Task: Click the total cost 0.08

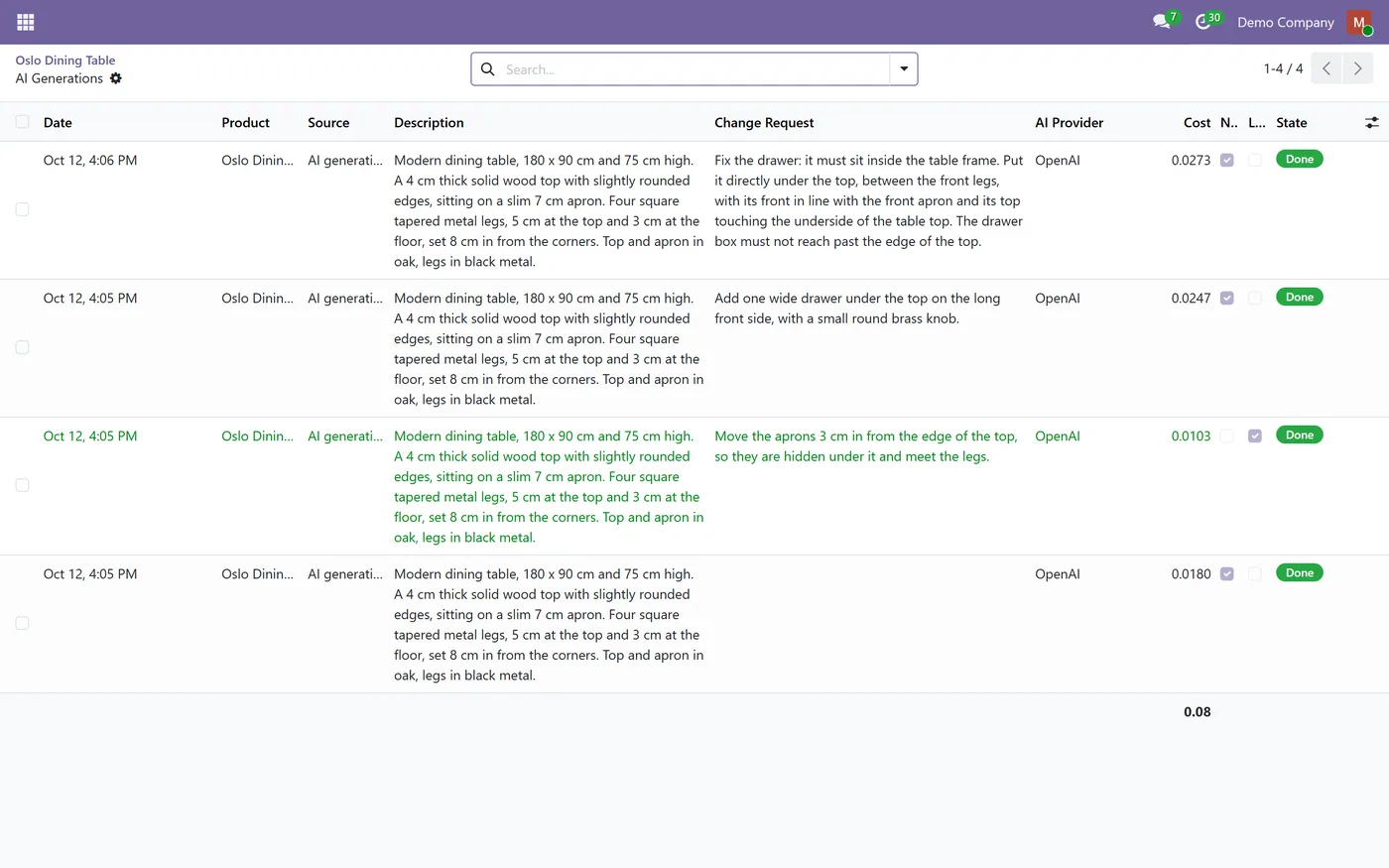Action: click(1197, 712)
